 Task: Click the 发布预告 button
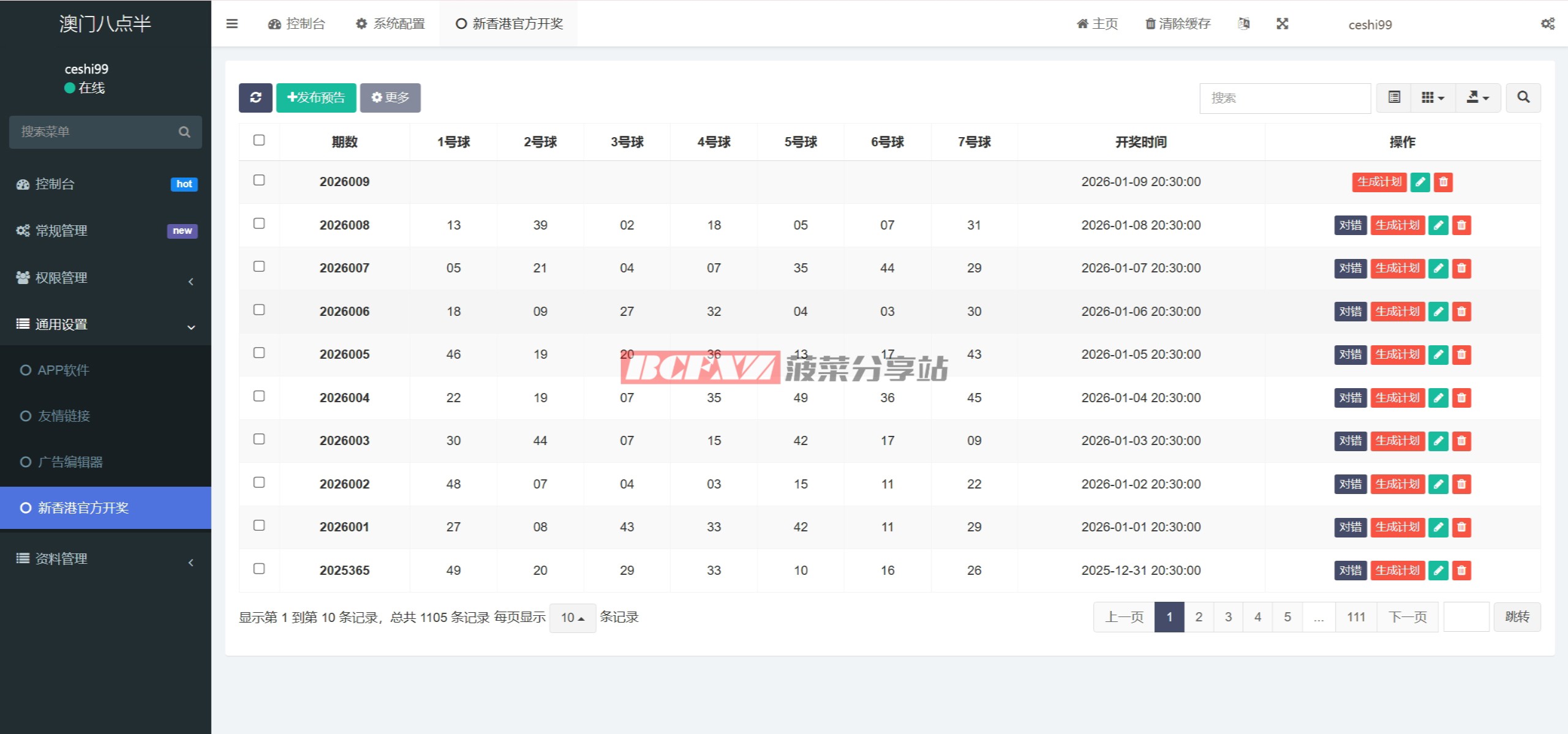pos(316,97)
